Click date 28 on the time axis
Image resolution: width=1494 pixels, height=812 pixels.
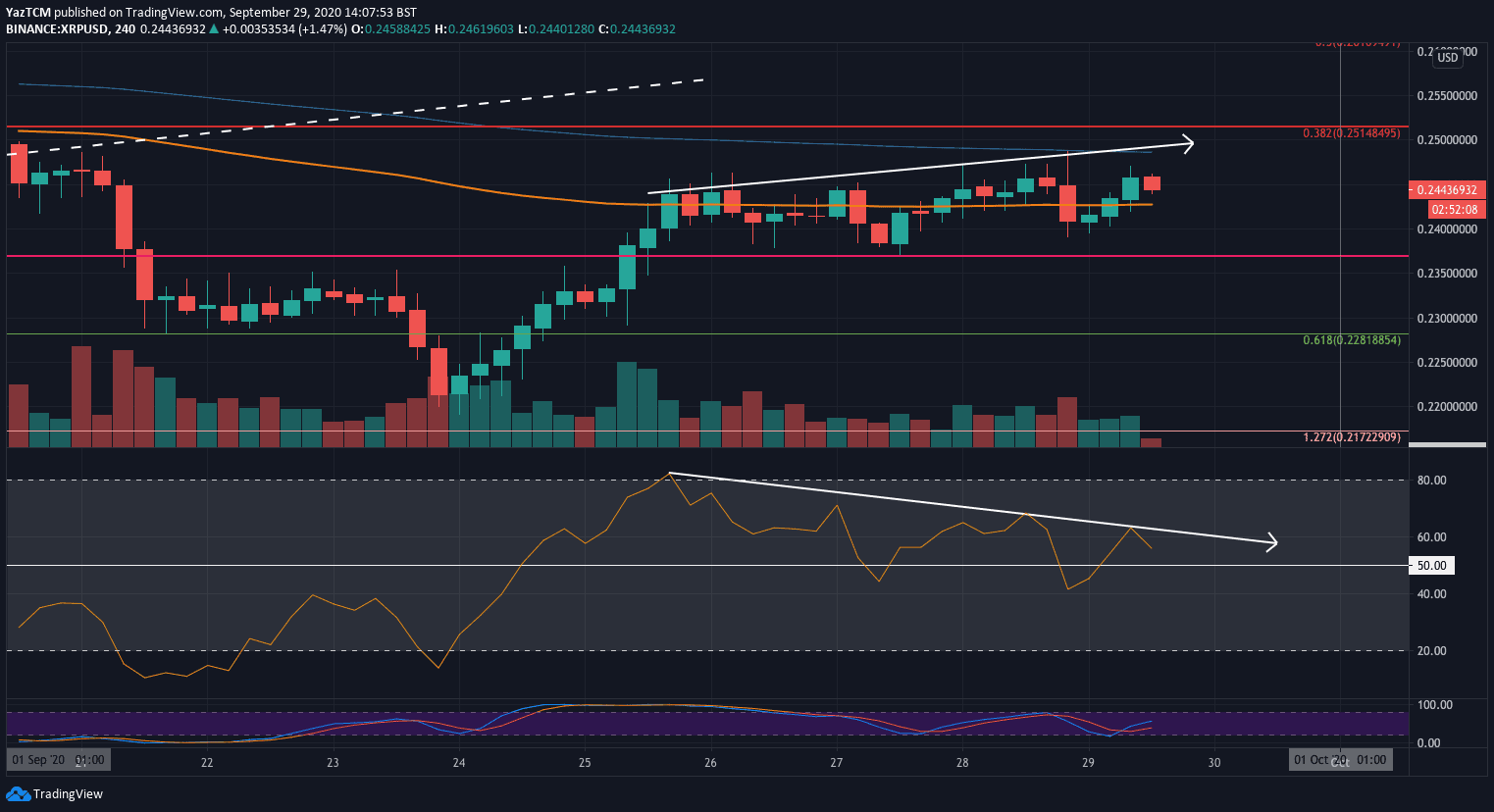[962, 762]
